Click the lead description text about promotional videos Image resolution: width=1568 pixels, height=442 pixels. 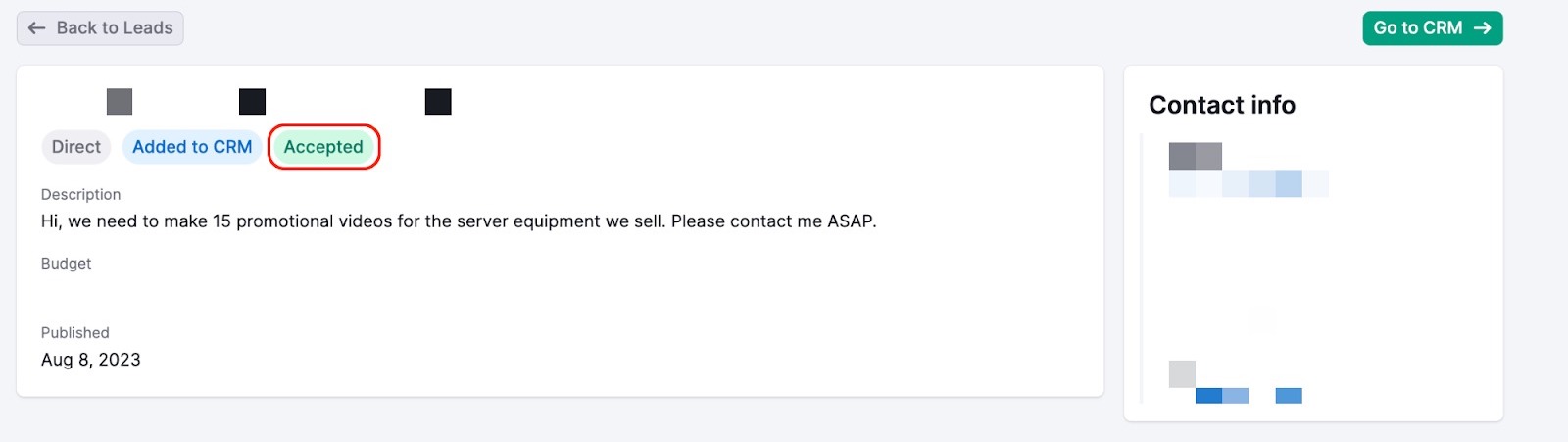coord(458,221)
